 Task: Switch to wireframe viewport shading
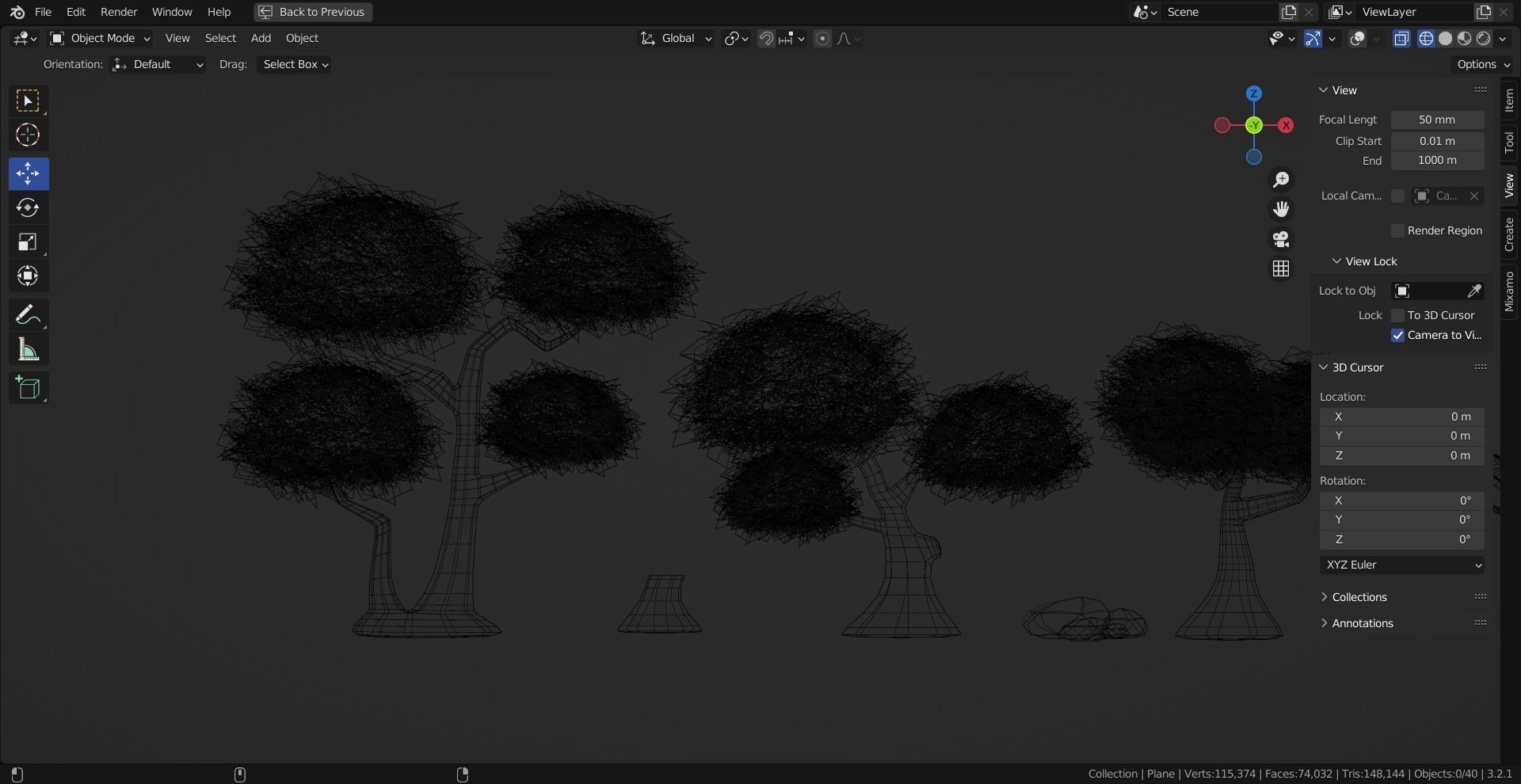coord(1427,38)
